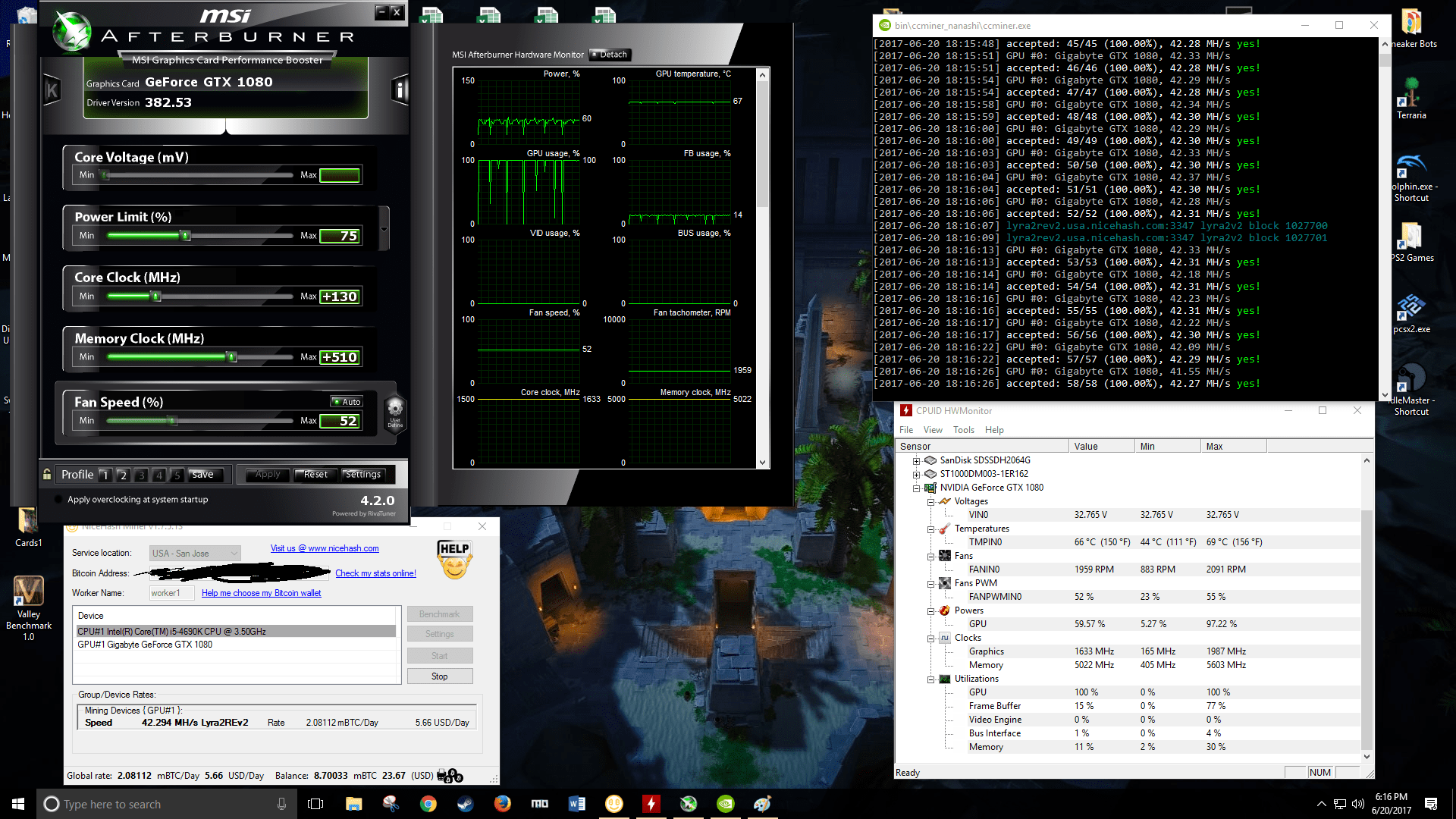The width and height of the screenshot is (1456, 819).
Task: Open the View menu in HWMonitor
Action: coord(933,430)
